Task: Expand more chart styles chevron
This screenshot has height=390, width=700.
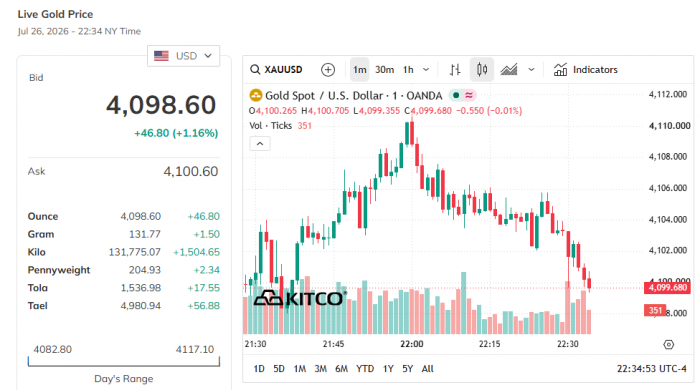Action: pyautogui.click(x=531, y=70)
